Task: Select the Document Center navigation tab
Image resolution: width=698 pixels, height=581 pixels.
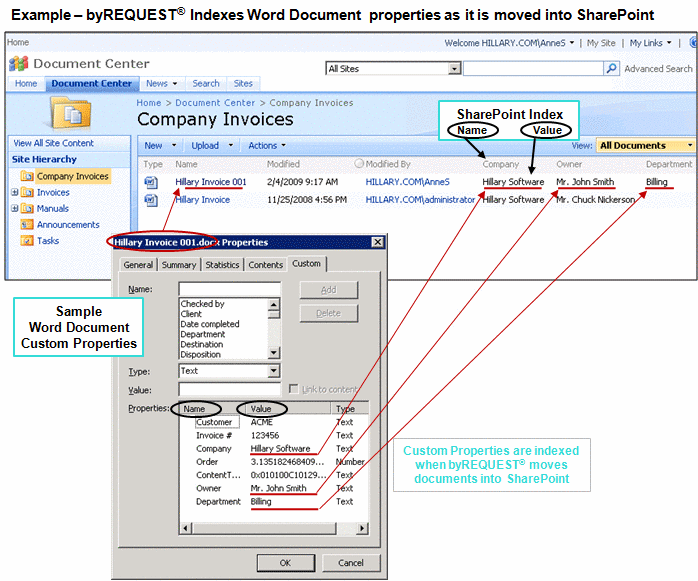Action: pyautogui.click(x=92, y=83)
